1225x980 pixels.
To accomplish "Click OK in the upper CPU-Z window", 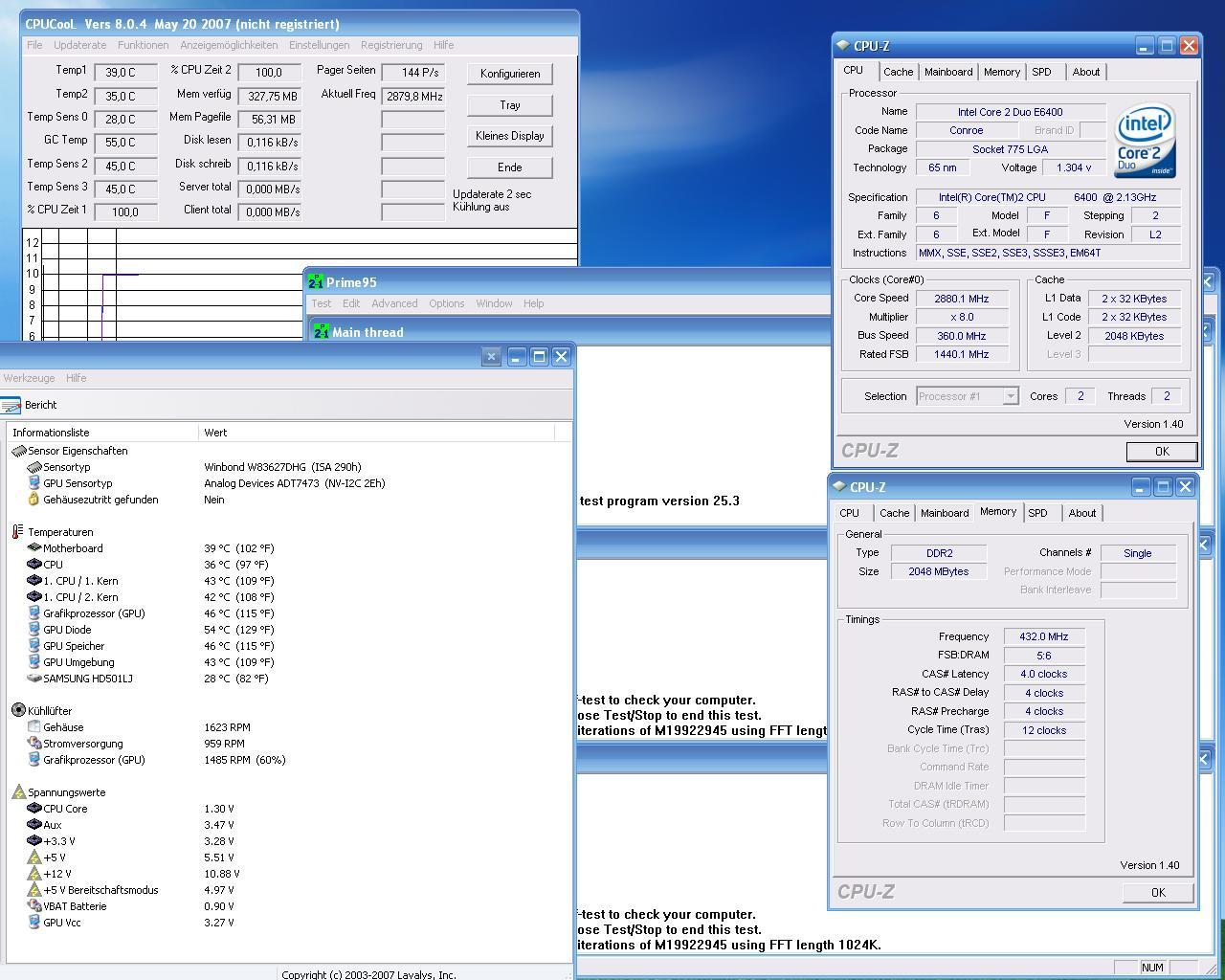I will pyautogui.click(x=1162, y=452).
